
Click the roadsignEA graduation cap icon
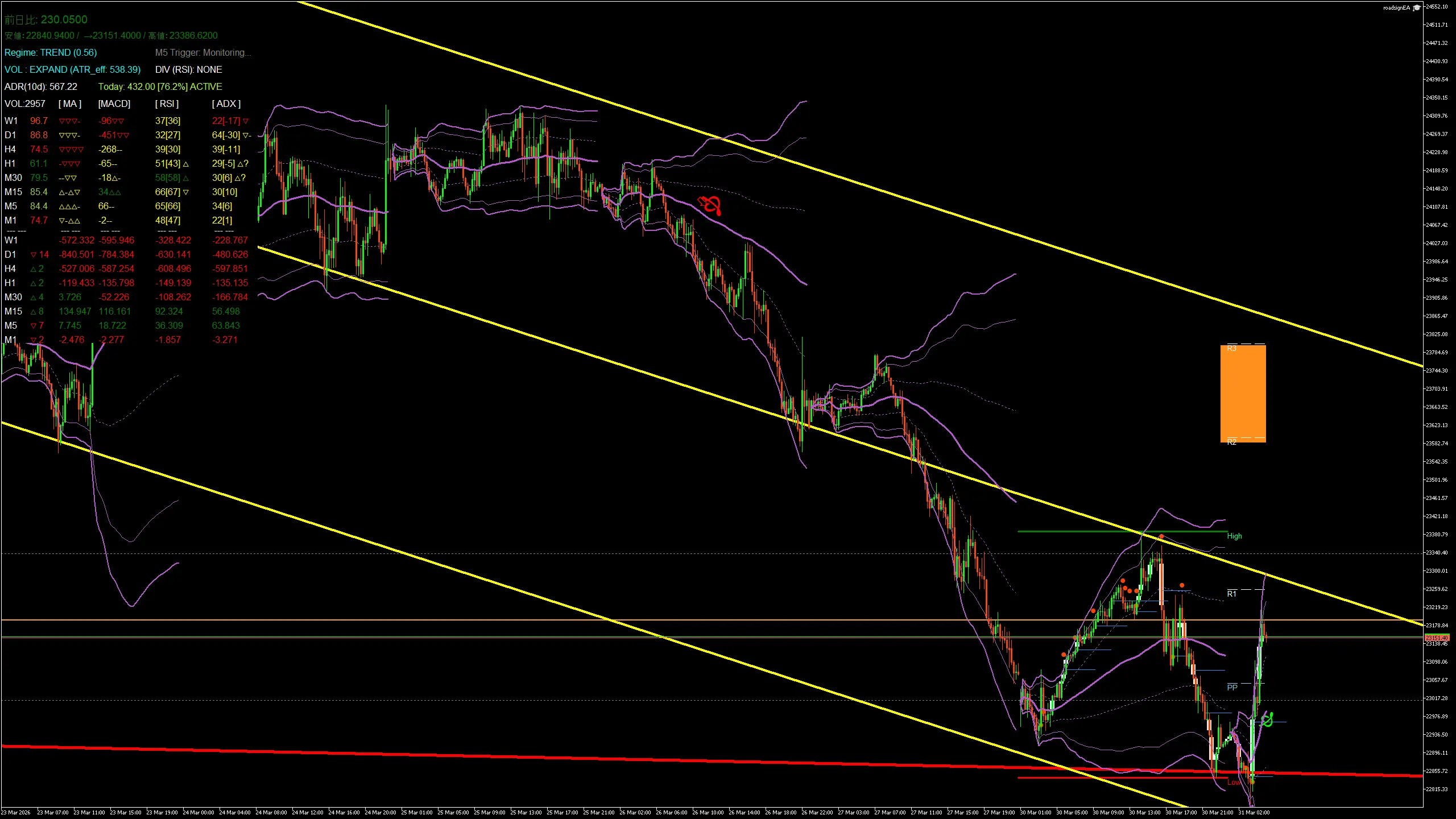pyautogui.click(x=1417, y=8)
